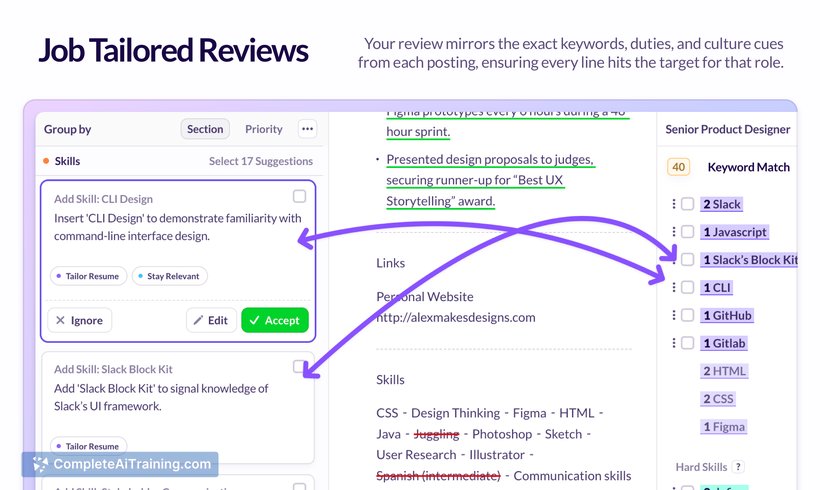Select the 1 Figma keyword tag
Screen dimensions: 820x490
click(724, 426)
